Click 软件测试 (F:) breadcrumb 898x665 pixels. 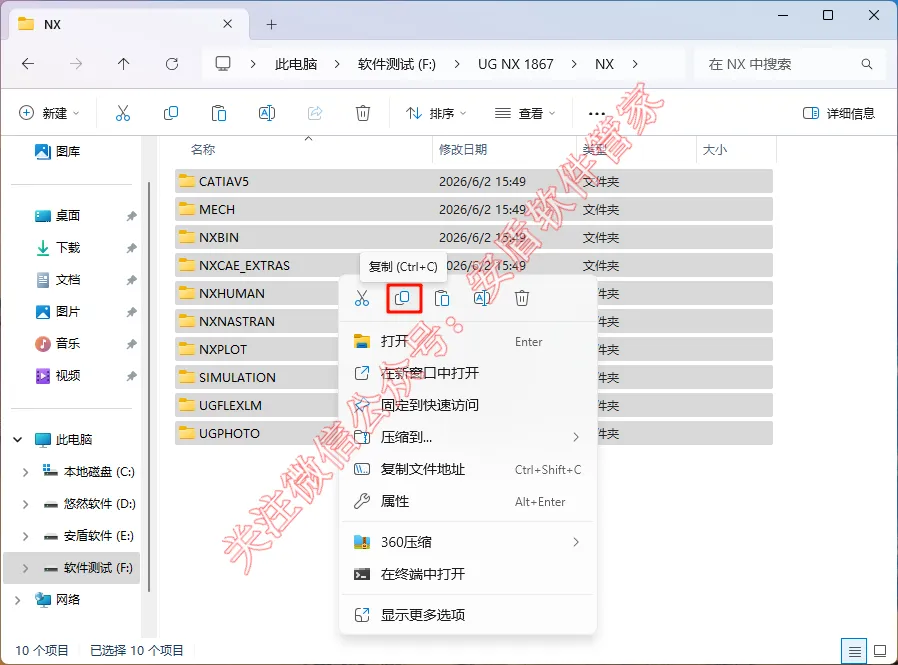[x=396, y=64]
